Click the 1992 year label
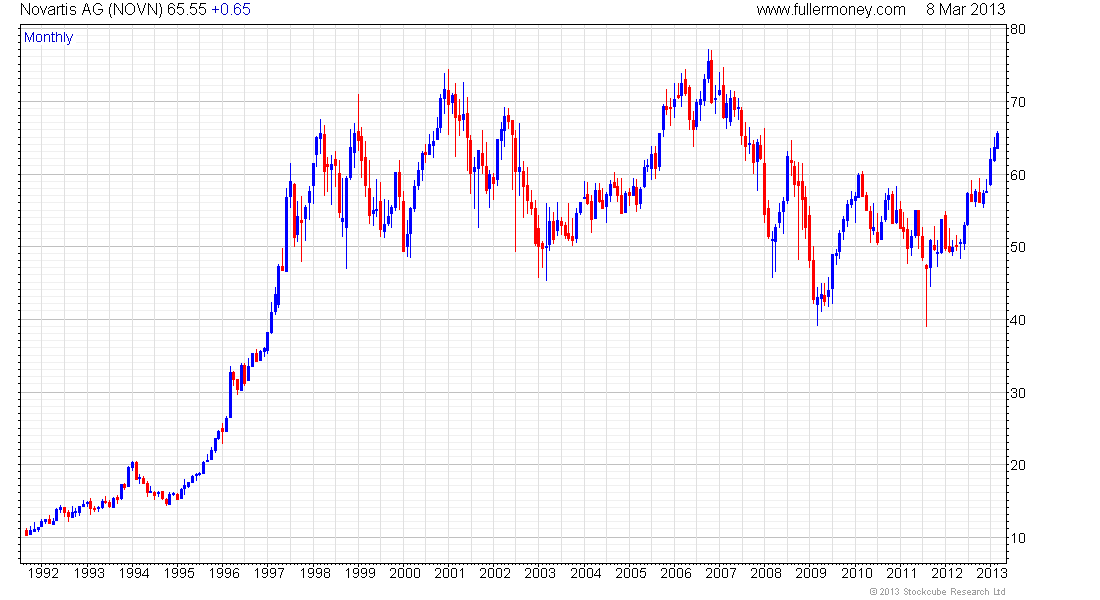The image size is (1100, 600). (x=43, y=573)
